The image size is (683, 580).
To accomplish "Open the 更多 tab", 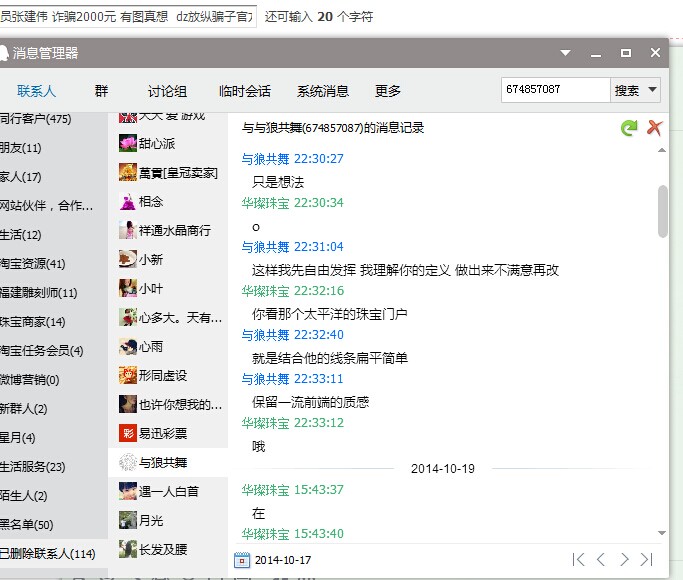I will click(x=388, y=91).
